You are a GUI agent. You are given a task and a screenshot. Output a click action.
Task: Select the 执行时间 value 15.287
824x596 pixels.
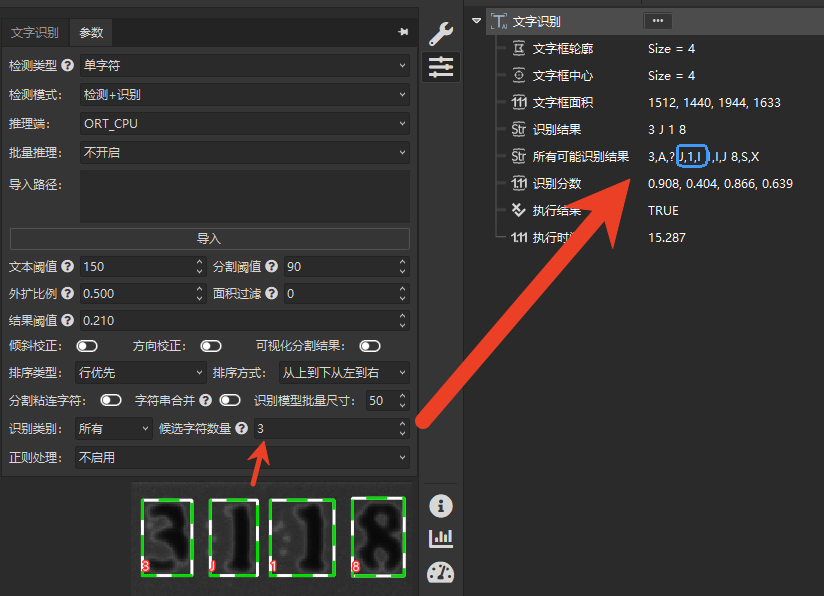tap(666, 238)
